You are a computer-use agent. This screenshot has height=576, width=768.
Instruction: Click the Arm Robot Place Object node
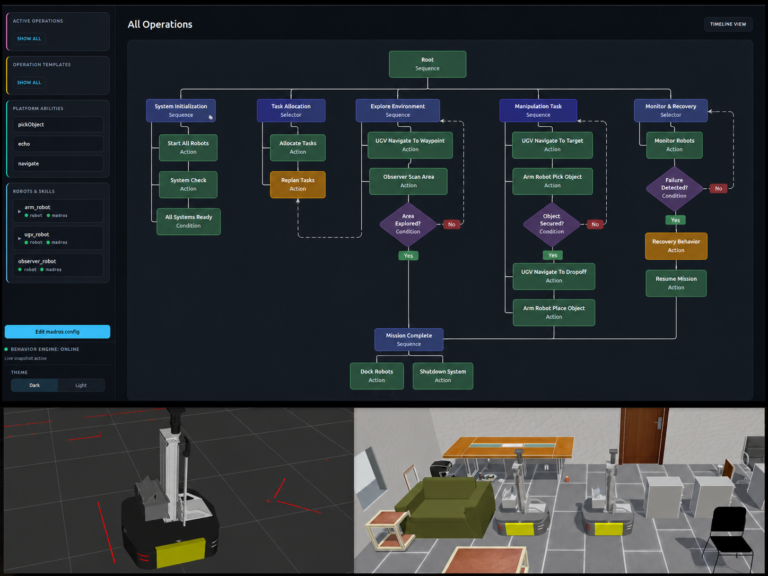[554, 312]
